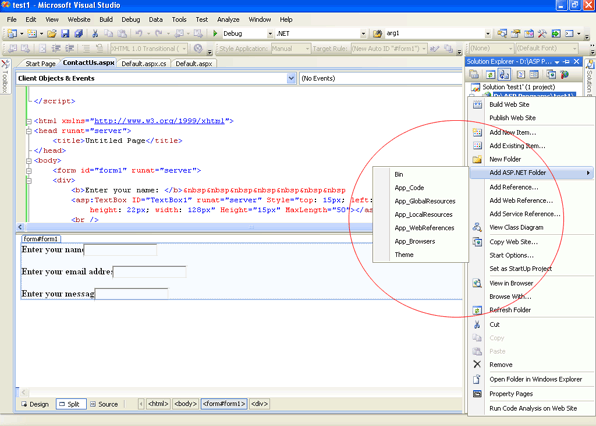Toggle Solution Explorer auto-hide pin
This screenshot has height=426, width=596.
566,62
